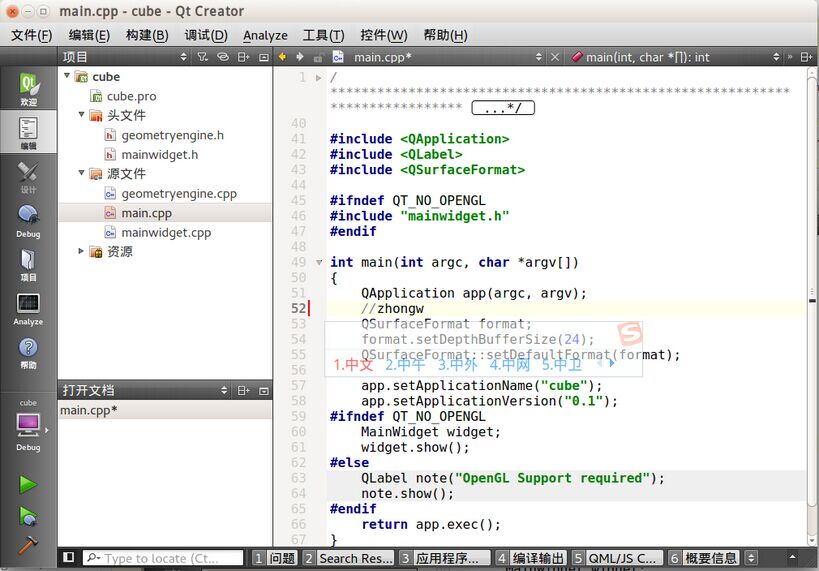Switch to the Design (设计) mode
This screenshot has width=819, height=571.
tap(28, 177)
